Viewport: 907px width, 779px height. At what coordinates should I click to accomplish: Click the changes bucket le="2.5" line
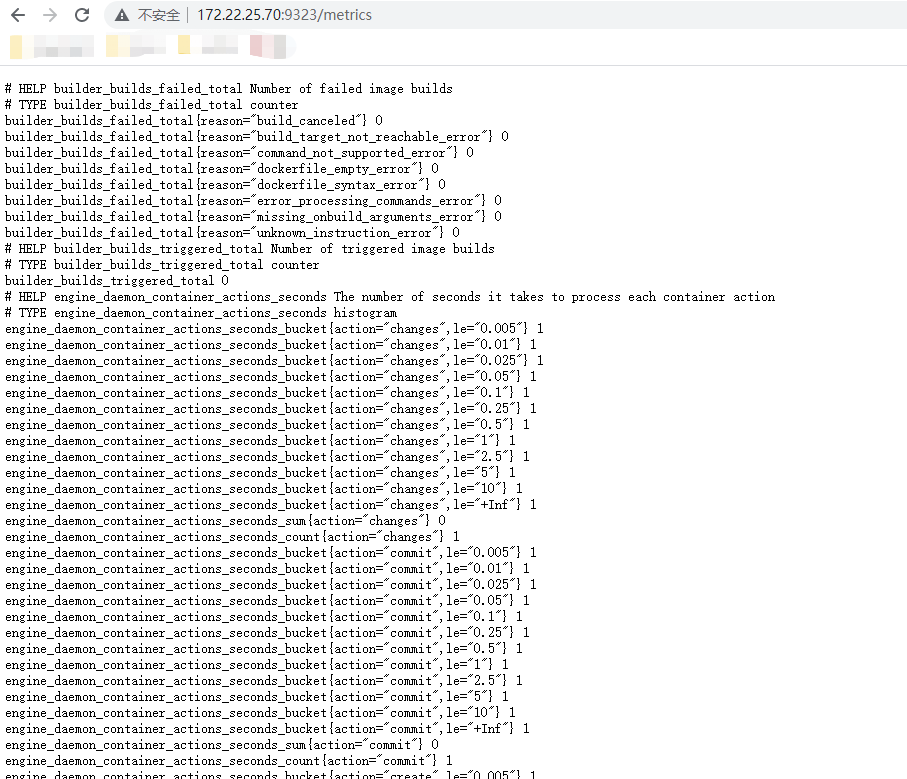267,457
